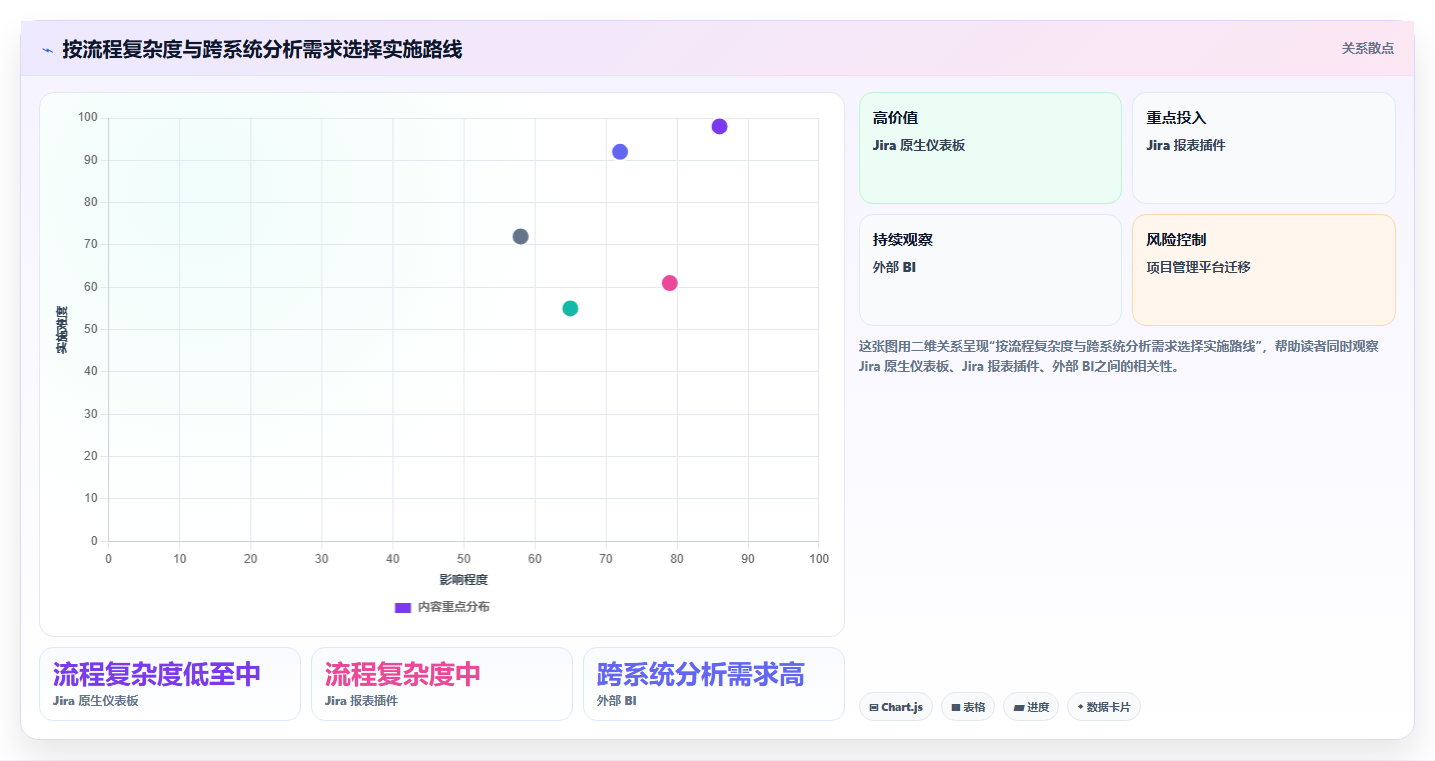Click the 跨系统分析需求高 summary card
The width and height of the screenshot is (1435, 761).
[x=714, y=684]
